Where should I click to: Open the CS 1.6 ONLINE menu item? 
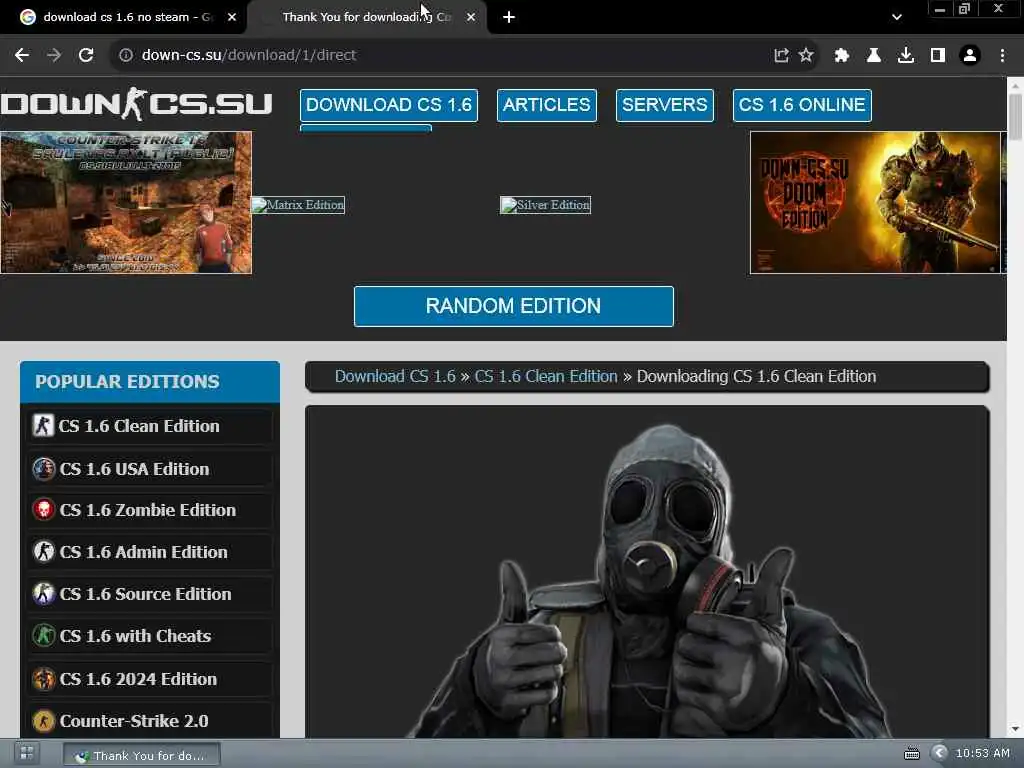coord(802,105)
